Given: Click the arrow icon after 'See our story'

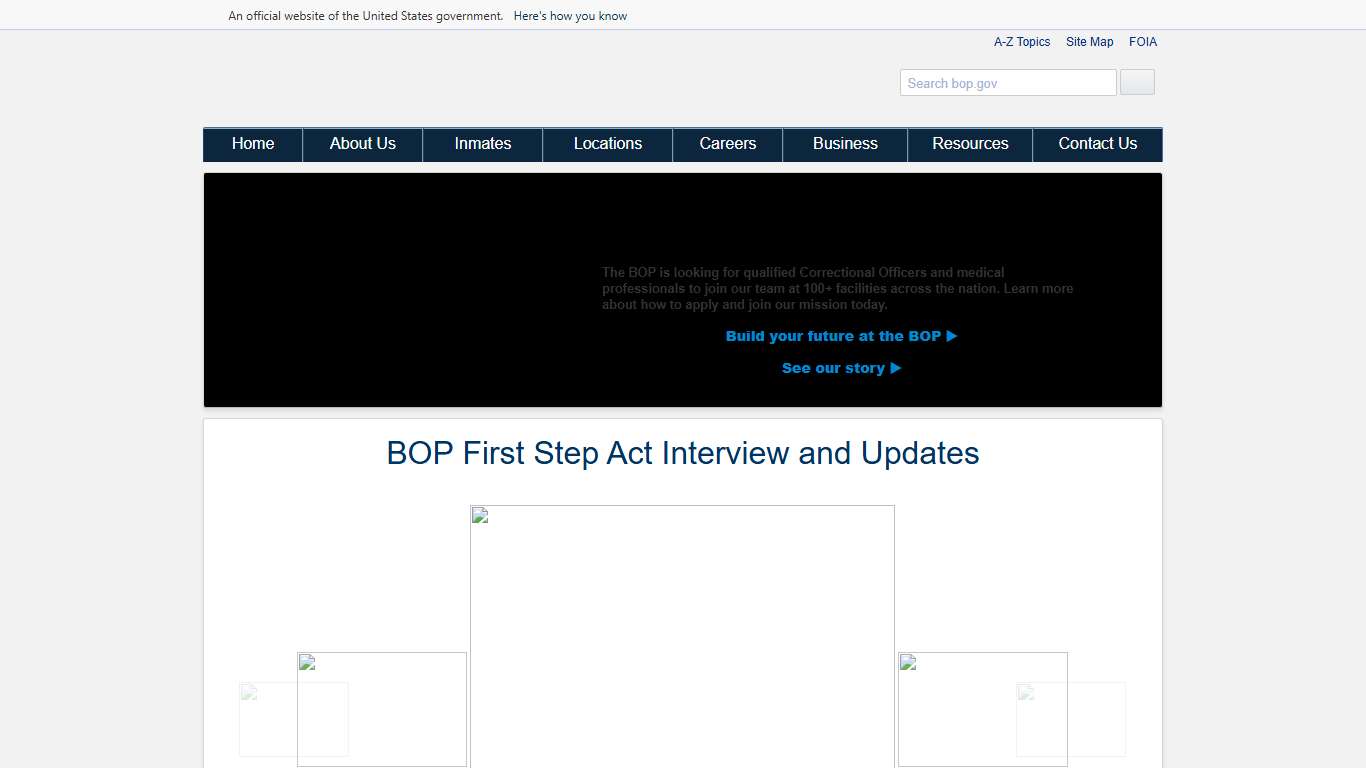Looking at the screenshot, I should (896, 368).
